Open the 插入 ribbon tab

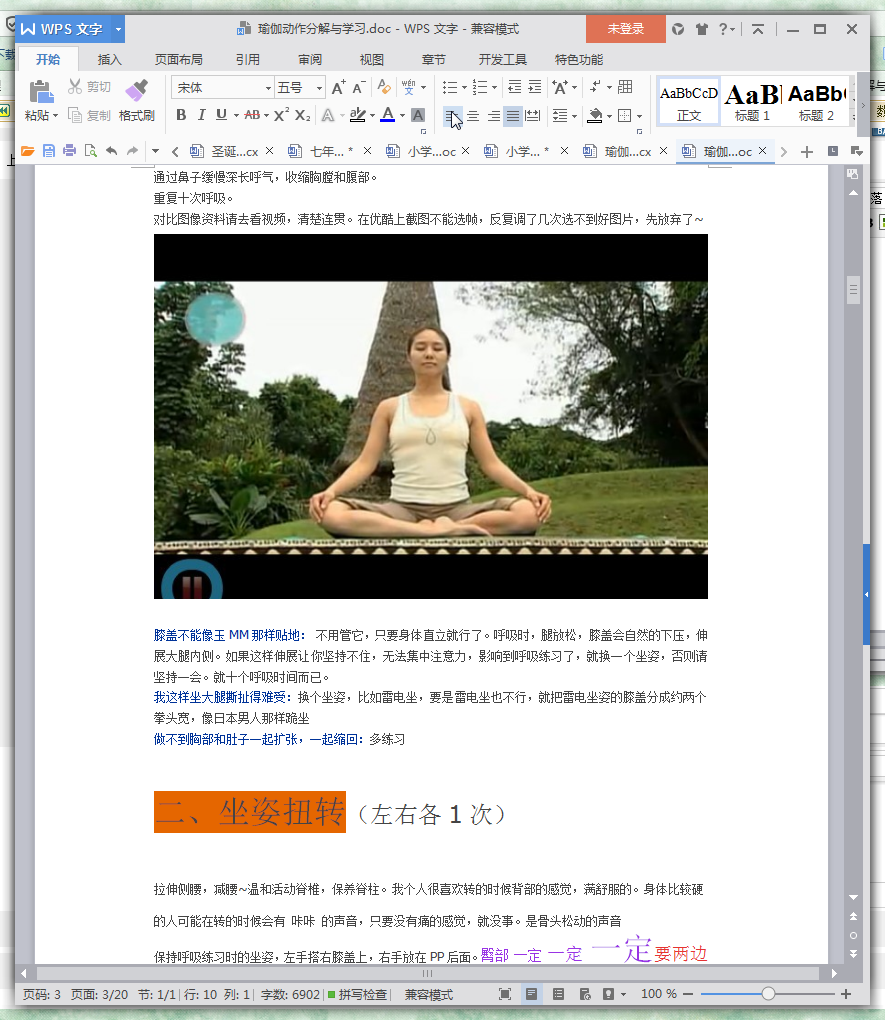pyautogui.click(x=109, y=60)
